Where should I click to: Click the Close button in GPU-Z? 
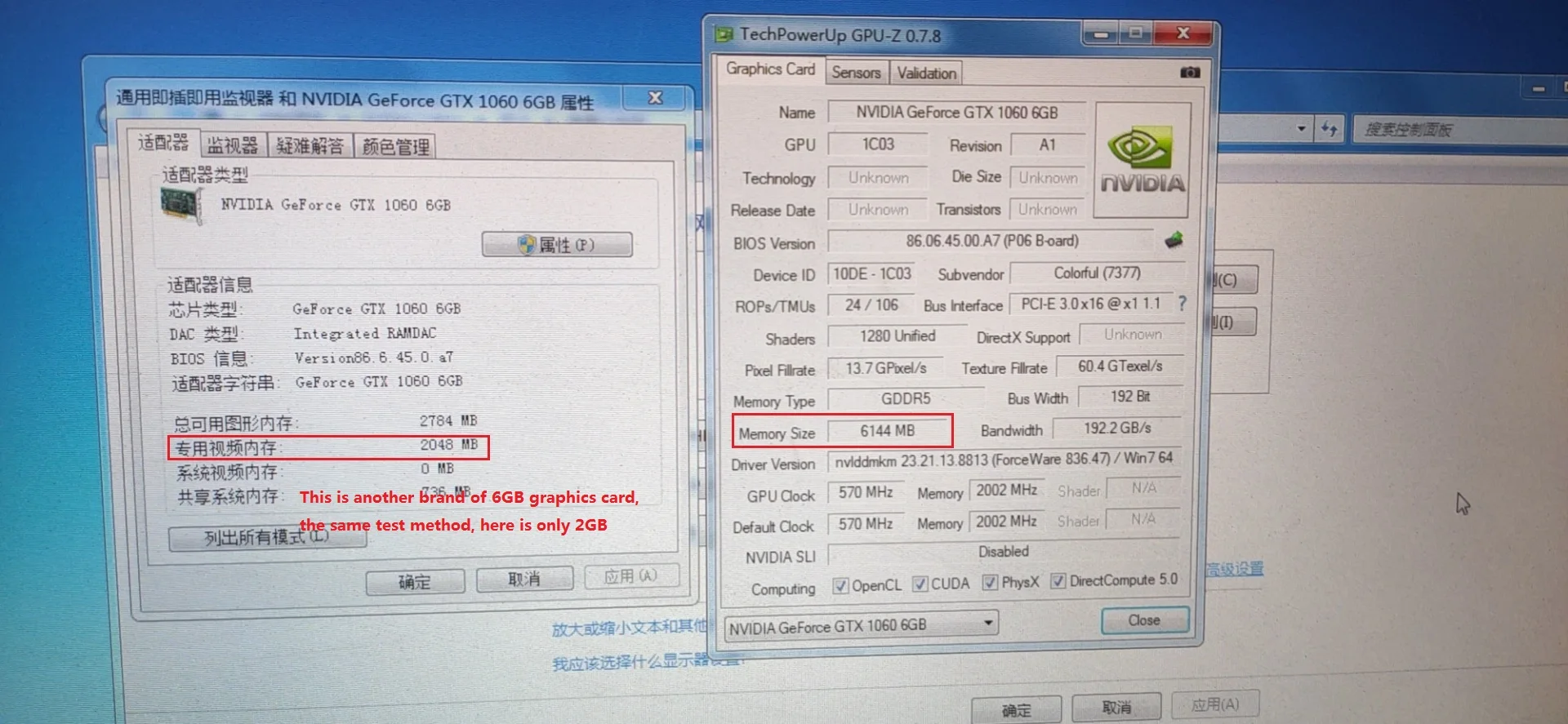(1144, 620)
